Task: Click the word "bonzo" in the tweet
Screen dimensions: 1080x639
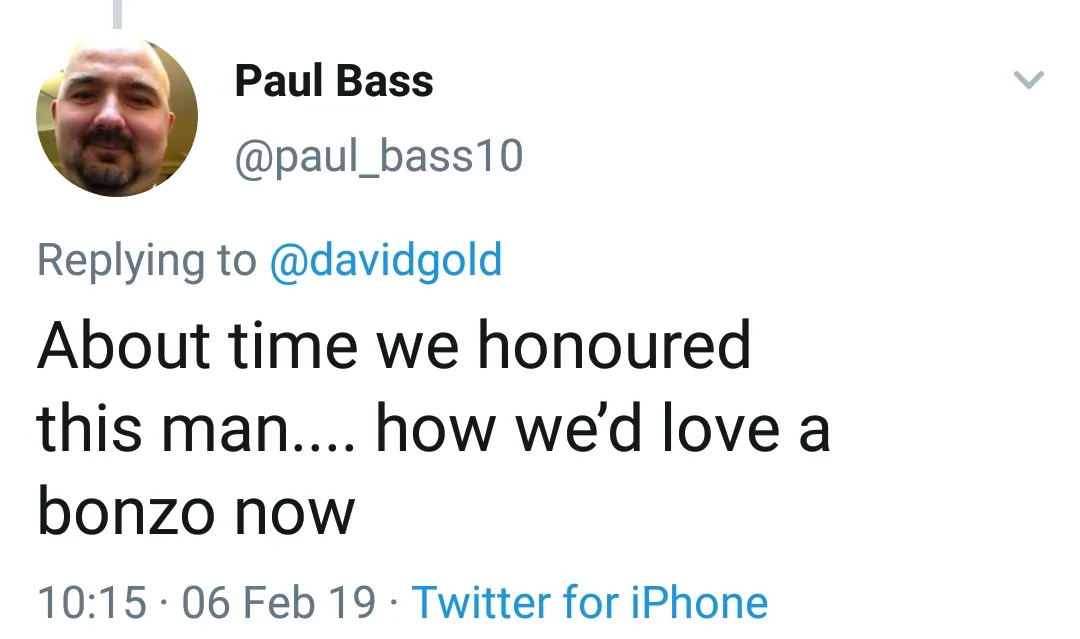Action: click(x=126, y=511)
